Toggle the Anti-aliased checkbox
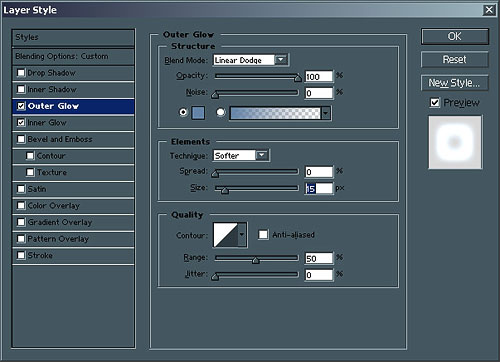500x362 pixels. click(263, 235)
